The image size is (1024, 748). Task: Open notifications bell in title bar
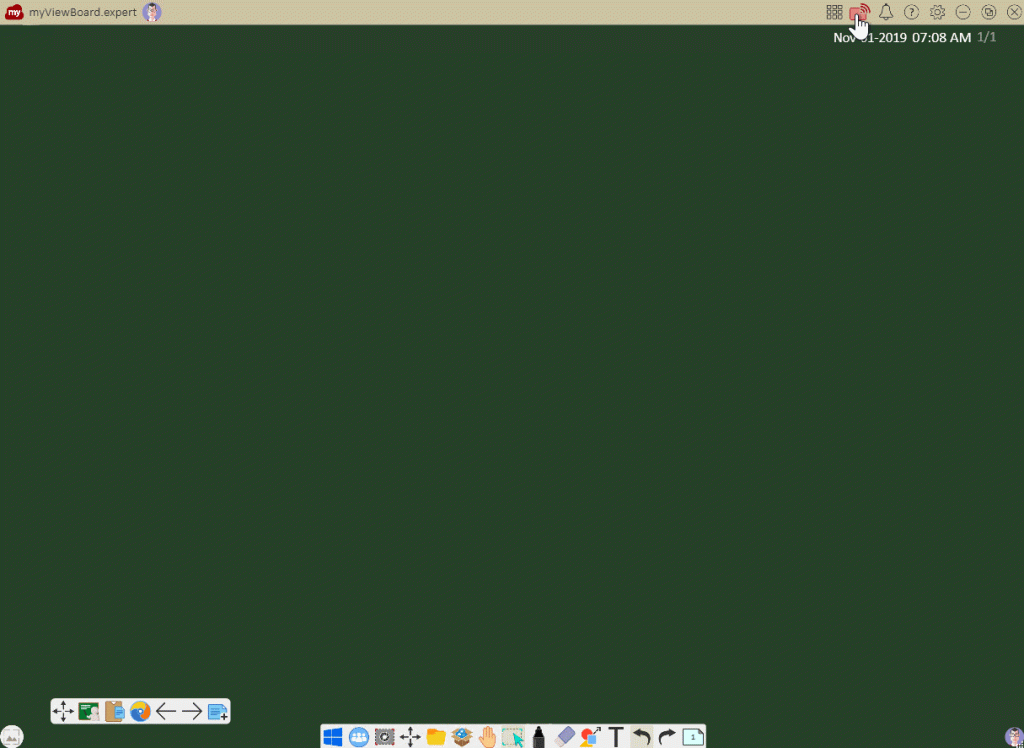pyautogui.click(x=886, y=12)
